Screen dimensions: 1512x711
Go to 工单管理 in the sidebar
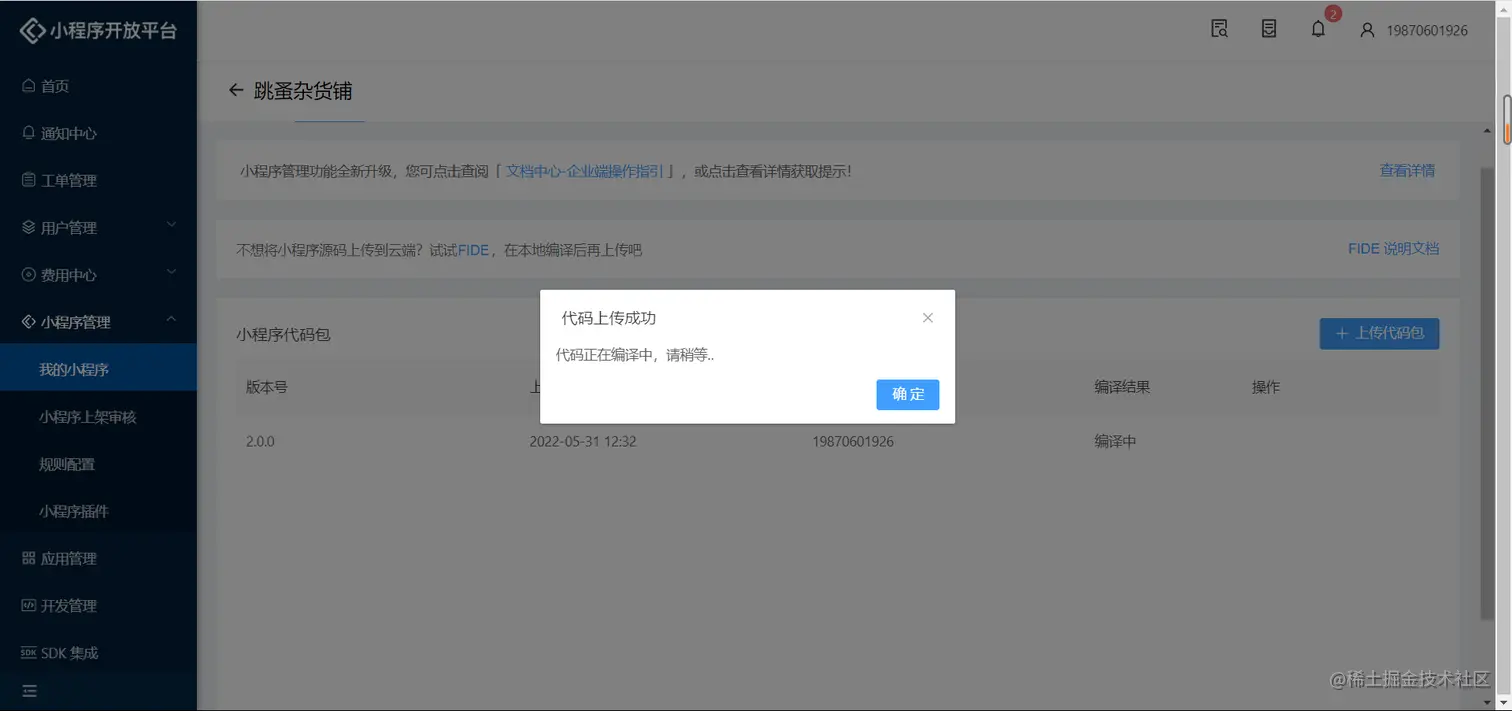(x=98, y=180)
